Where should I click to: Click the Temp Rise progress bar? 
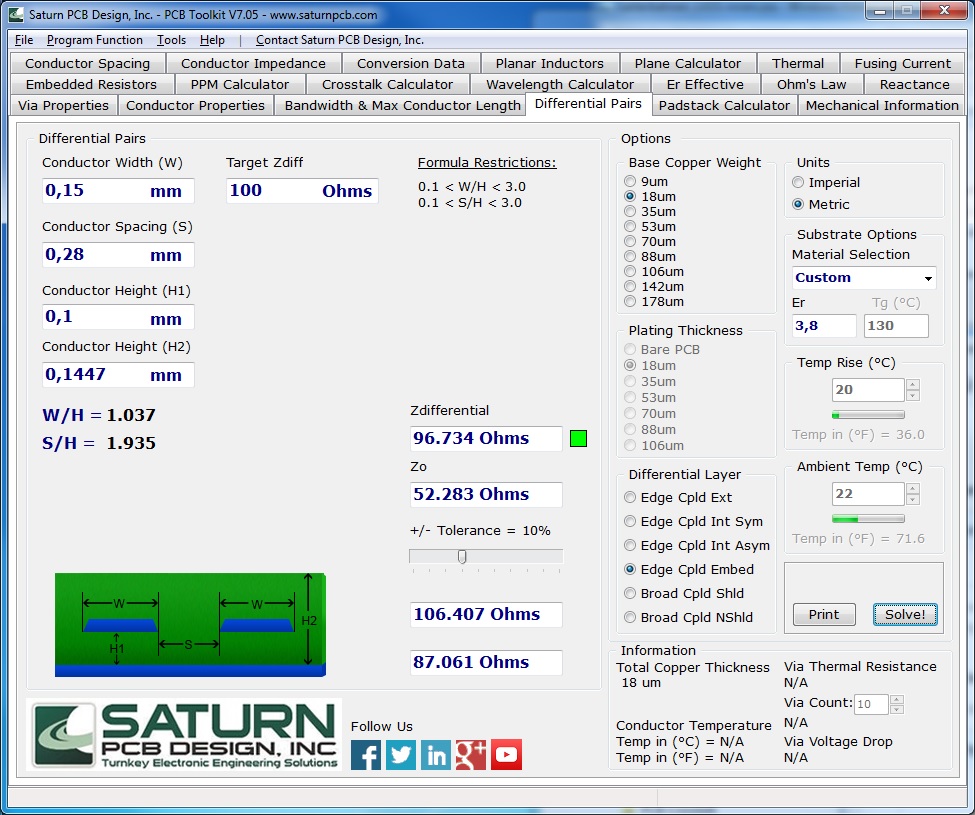868,415
